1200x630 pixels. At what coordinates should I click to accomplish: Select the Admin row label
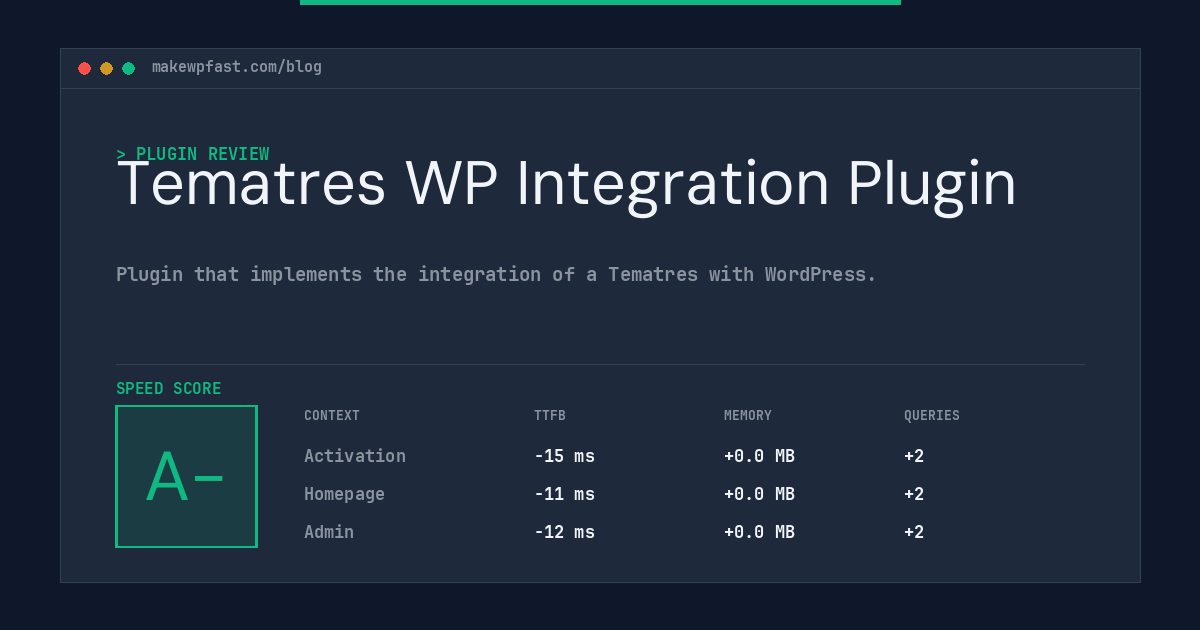click(329, 532)
